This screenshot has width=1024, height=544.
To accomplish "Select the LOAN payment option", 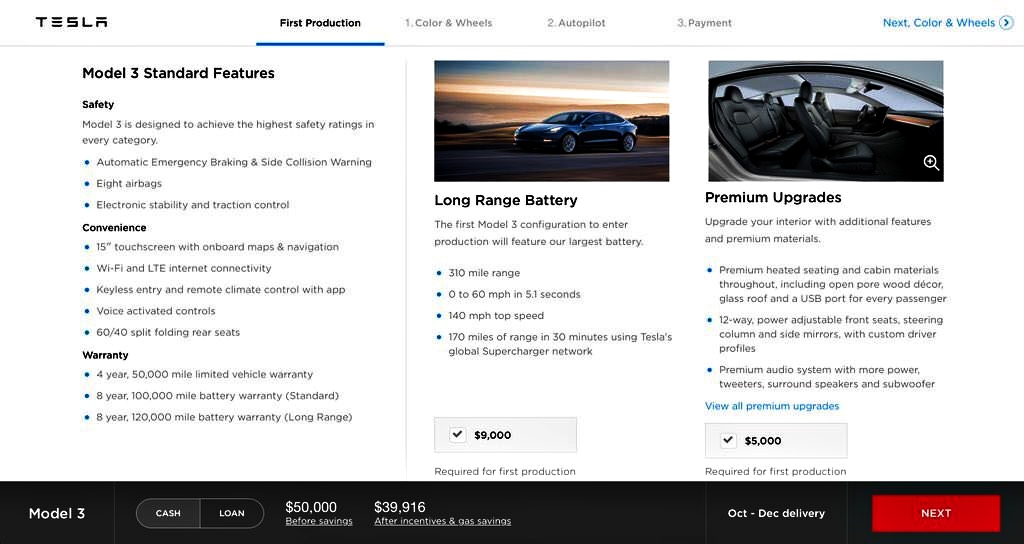I will pyautogui.click(x=232, y=513).
